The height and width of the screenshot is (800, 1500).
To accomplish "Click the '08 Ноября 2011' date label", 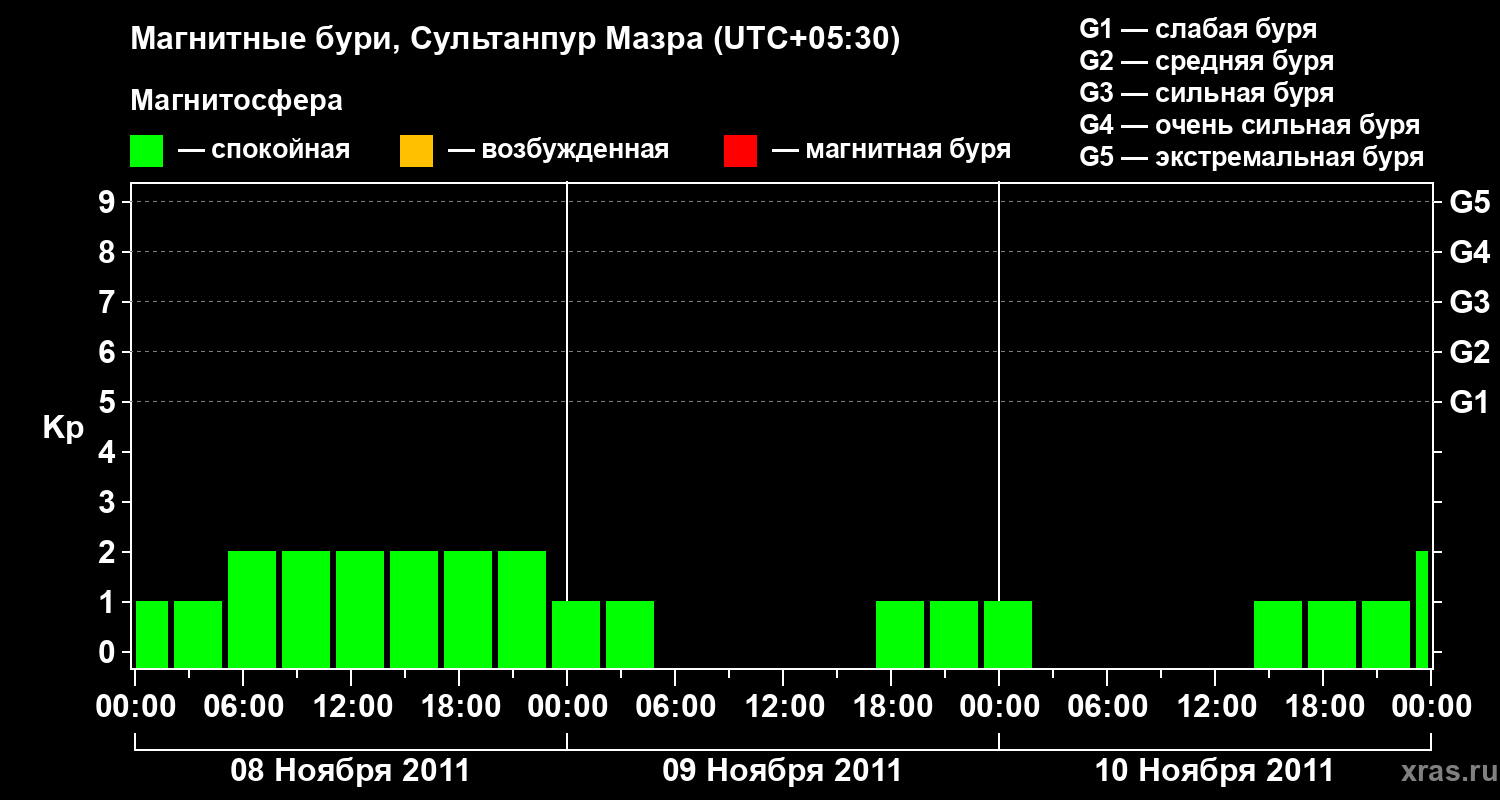I will [350, 771].
